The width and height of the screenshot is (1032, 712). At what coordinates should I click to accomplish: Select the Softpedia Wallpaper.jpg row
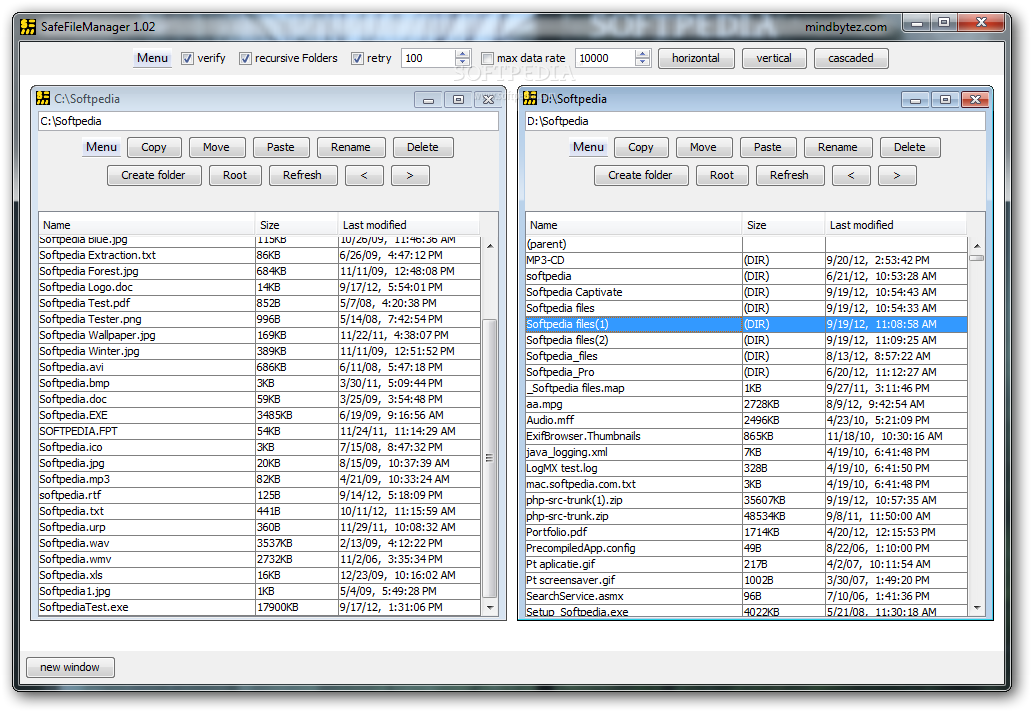click(x=259, y=335)
